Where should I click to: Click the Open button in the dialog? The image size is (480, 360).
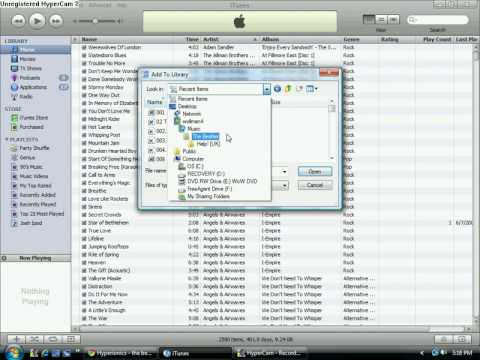click(315, 172)
